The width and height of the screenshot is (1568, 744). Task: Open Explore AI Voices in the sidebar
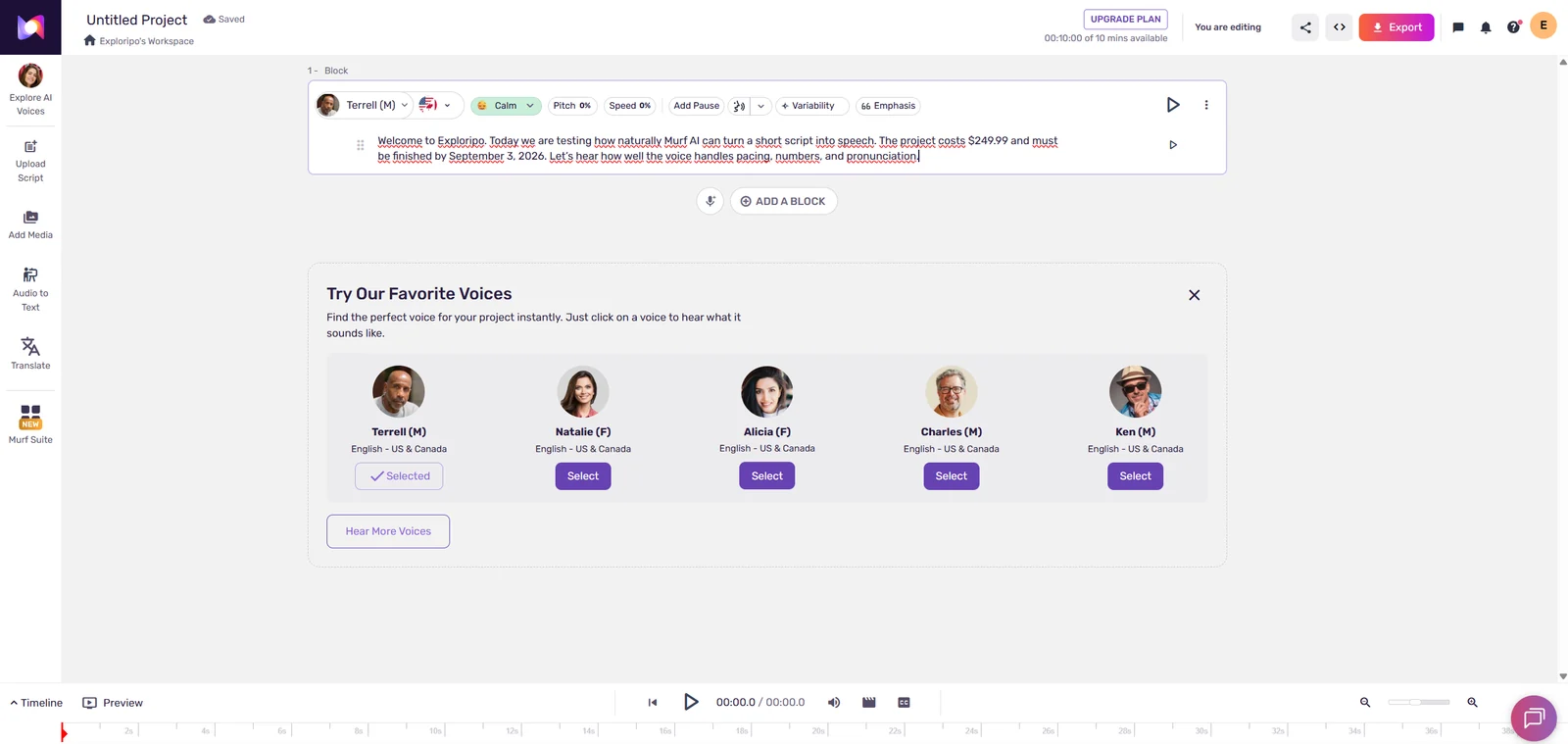(30, 89)
